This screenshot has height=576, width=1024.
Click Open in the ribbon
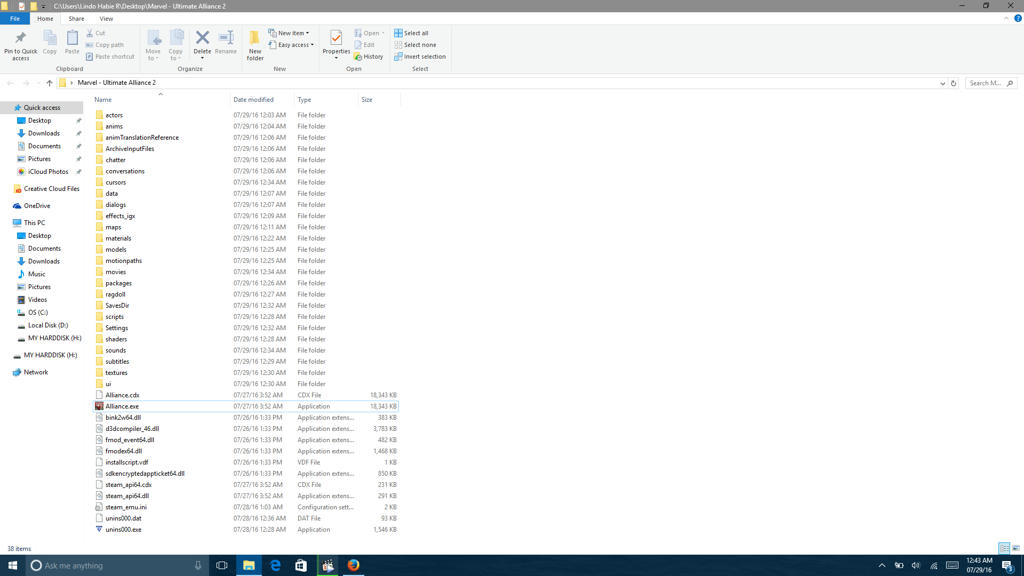(369, 33)
